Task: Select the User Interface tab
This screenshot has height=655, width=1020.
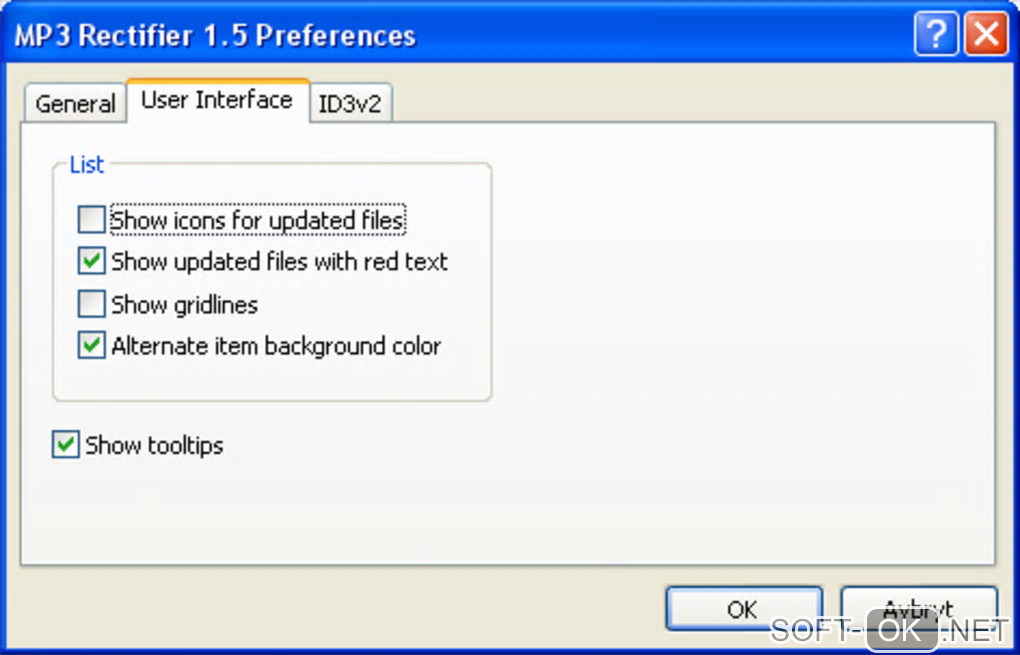Action: [x=217, y=100]
